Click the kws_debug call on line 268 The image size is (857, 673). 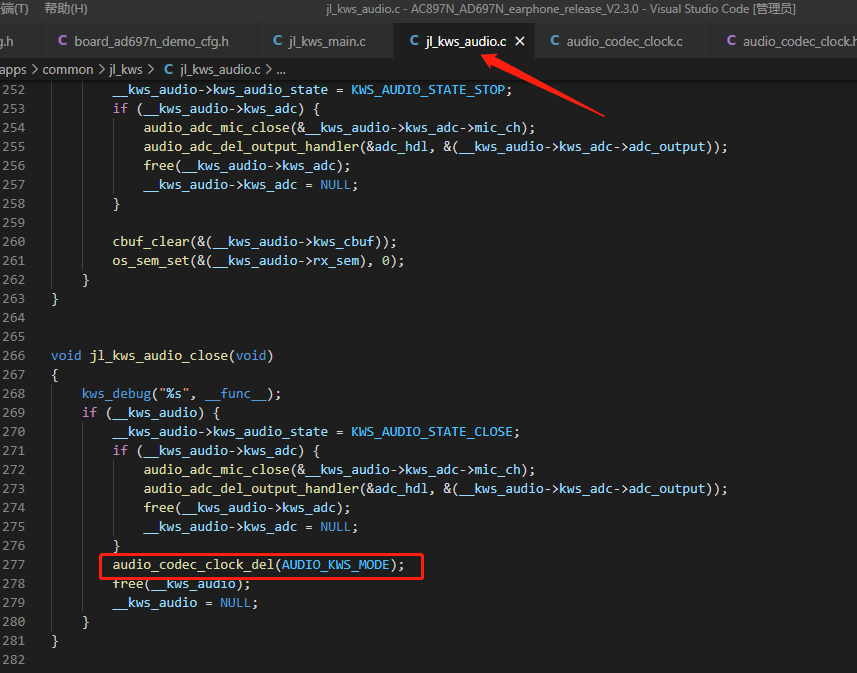(116, 394)
